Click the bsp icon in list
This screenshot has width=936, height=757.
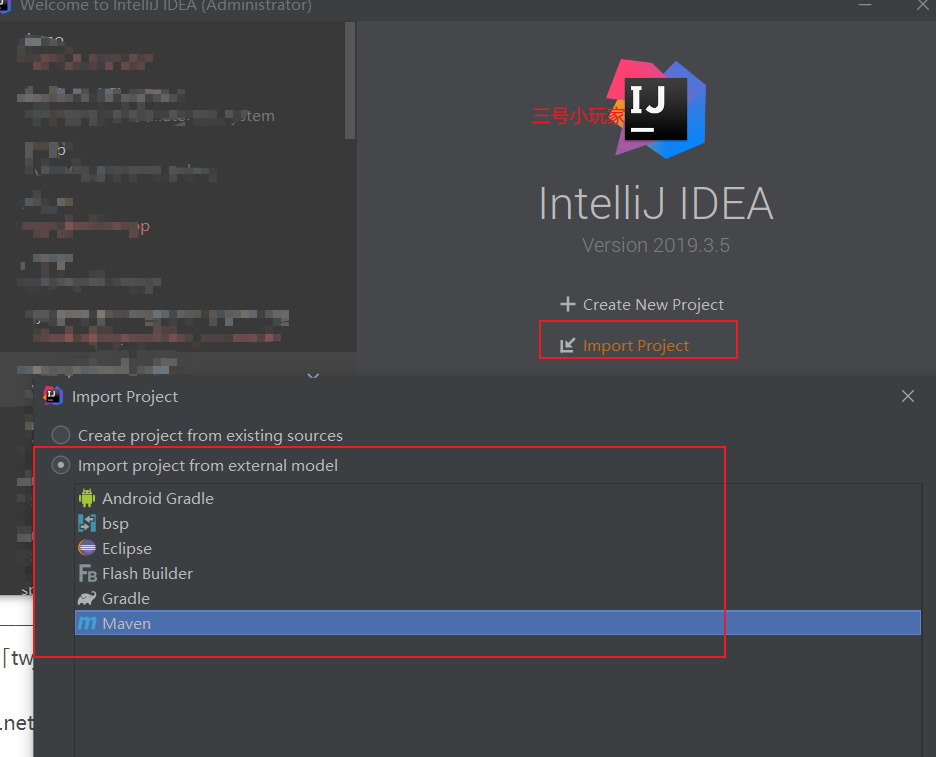(87, 523)
